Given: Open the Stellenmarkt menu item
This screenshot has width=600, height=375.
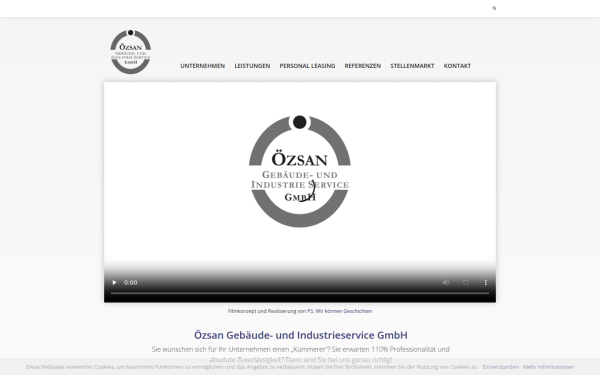Looking at the screenshot, I should (x=412, y=66).
